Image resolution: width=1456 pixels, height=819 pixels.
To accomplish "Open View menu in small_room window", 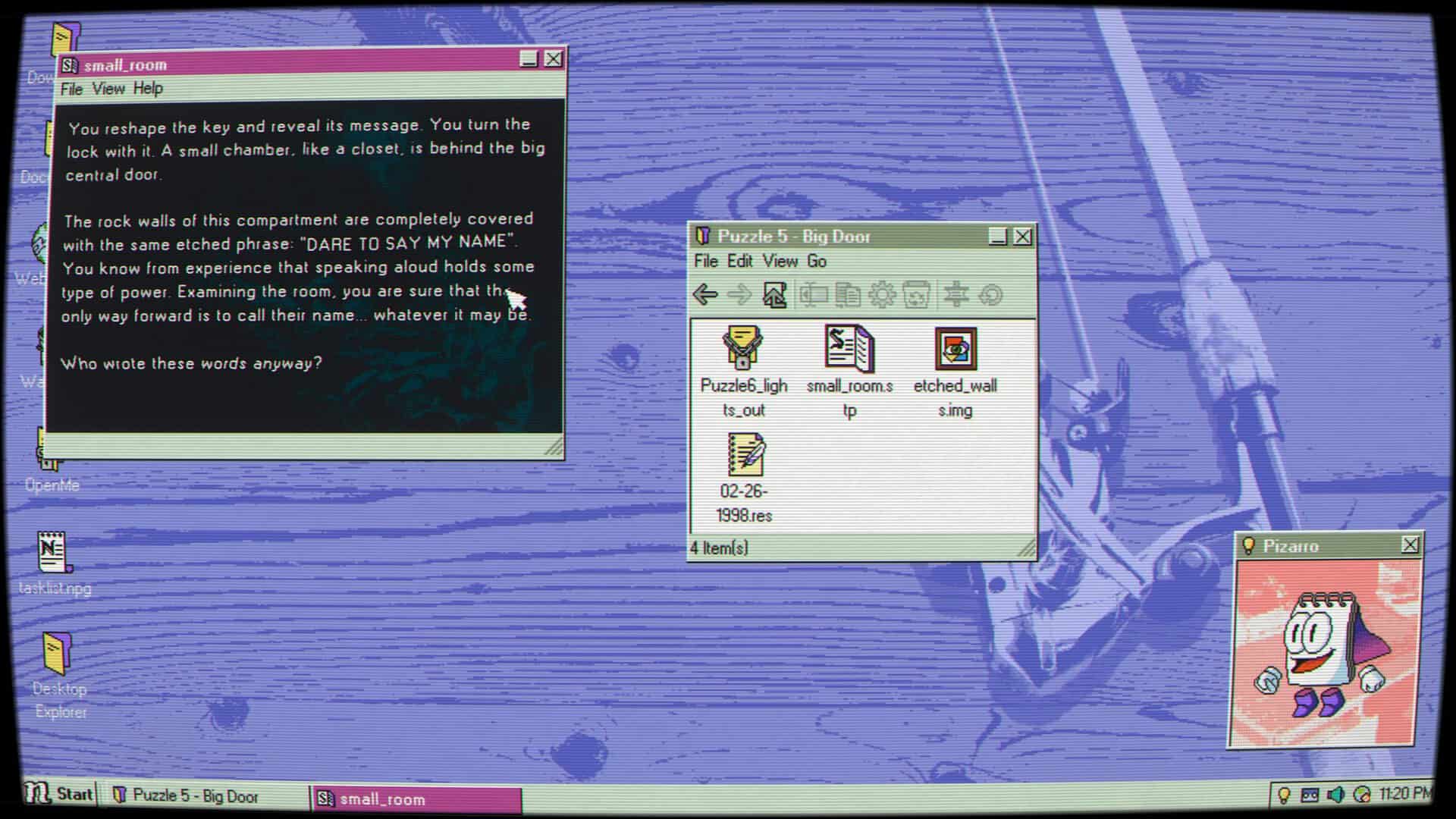I will tap(108, 89).
